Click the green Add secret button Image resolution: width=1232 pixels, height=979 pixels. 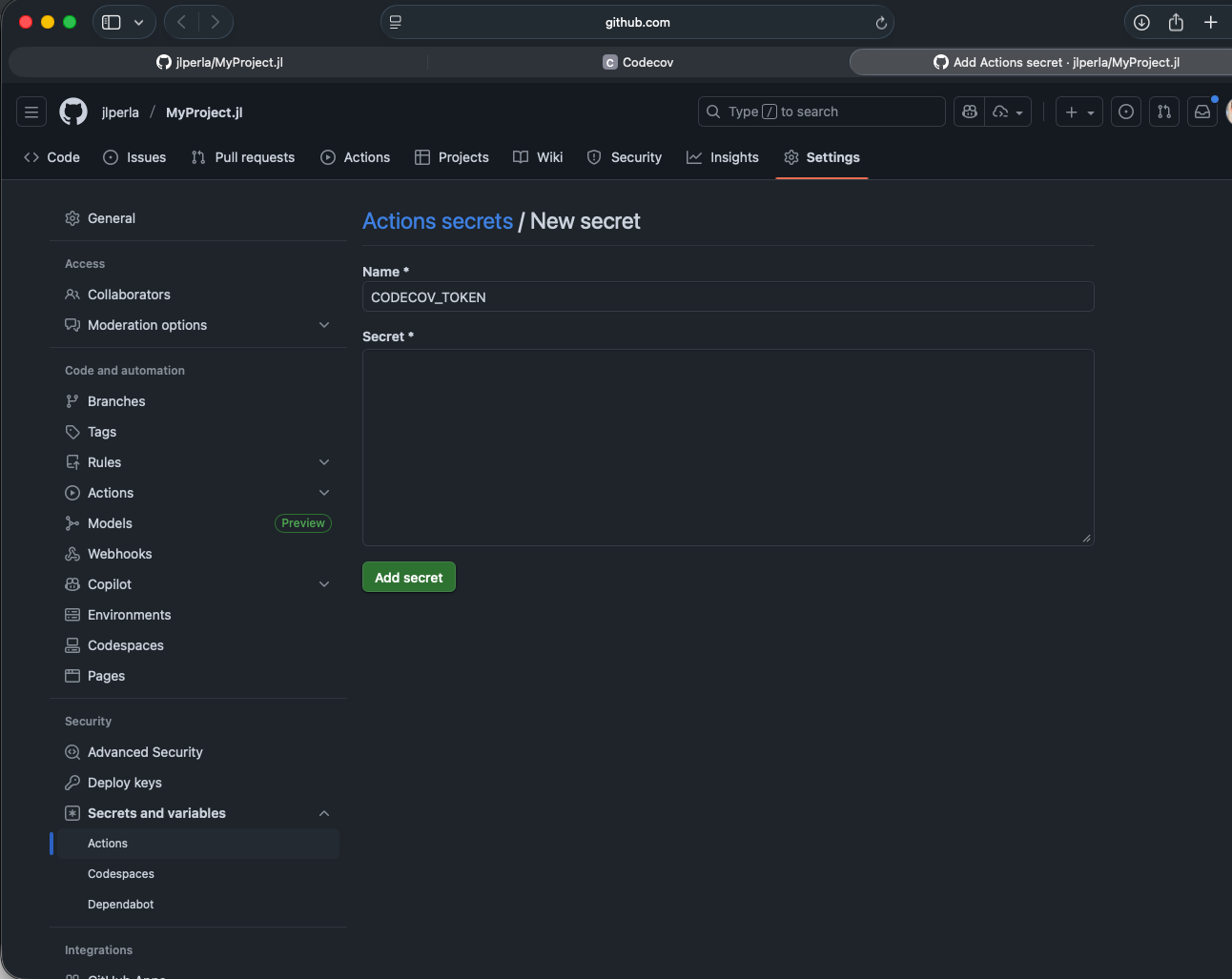(409, 578)
